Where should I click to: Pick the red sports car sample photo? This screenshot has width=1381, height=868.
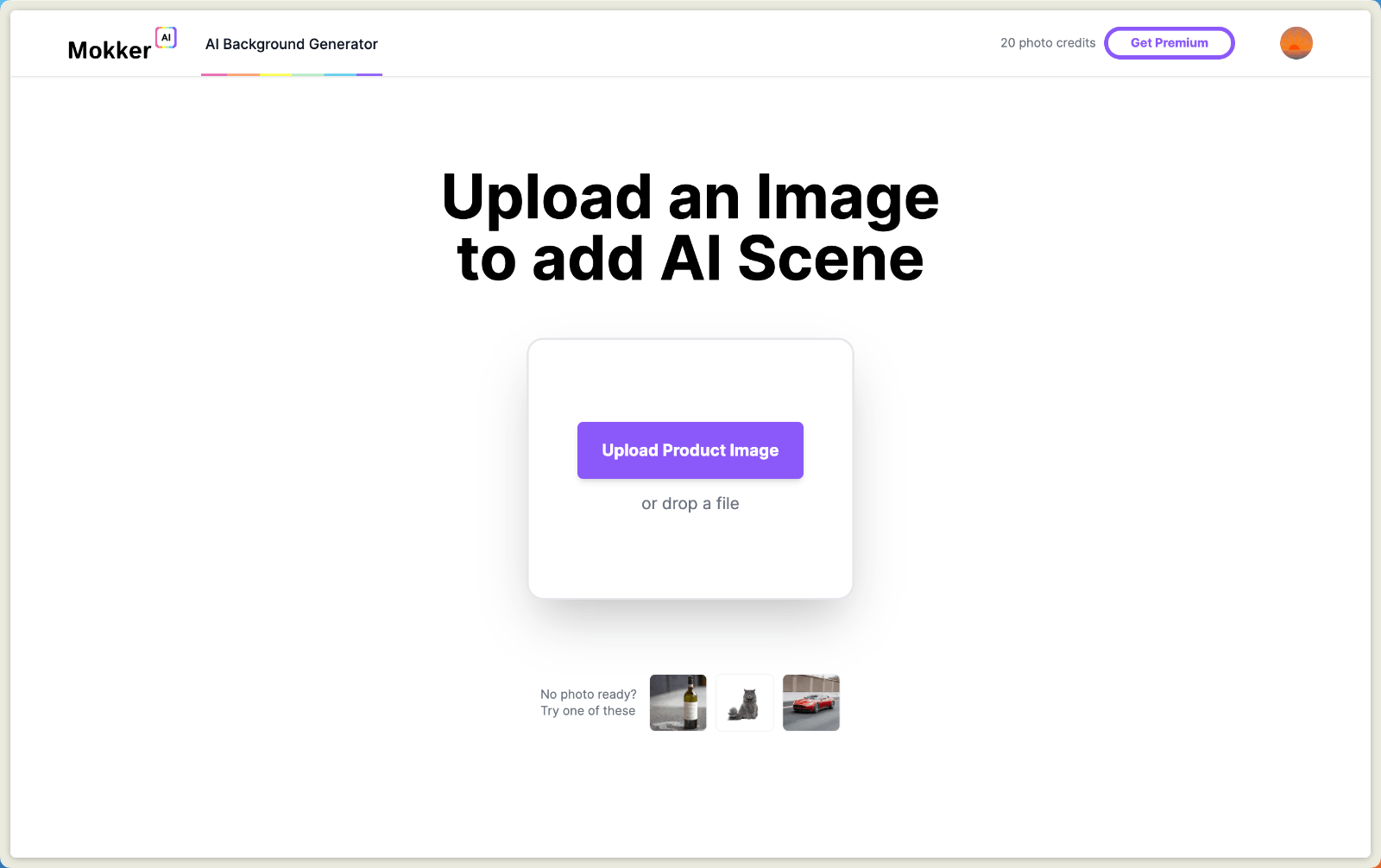tap(810, 702)
